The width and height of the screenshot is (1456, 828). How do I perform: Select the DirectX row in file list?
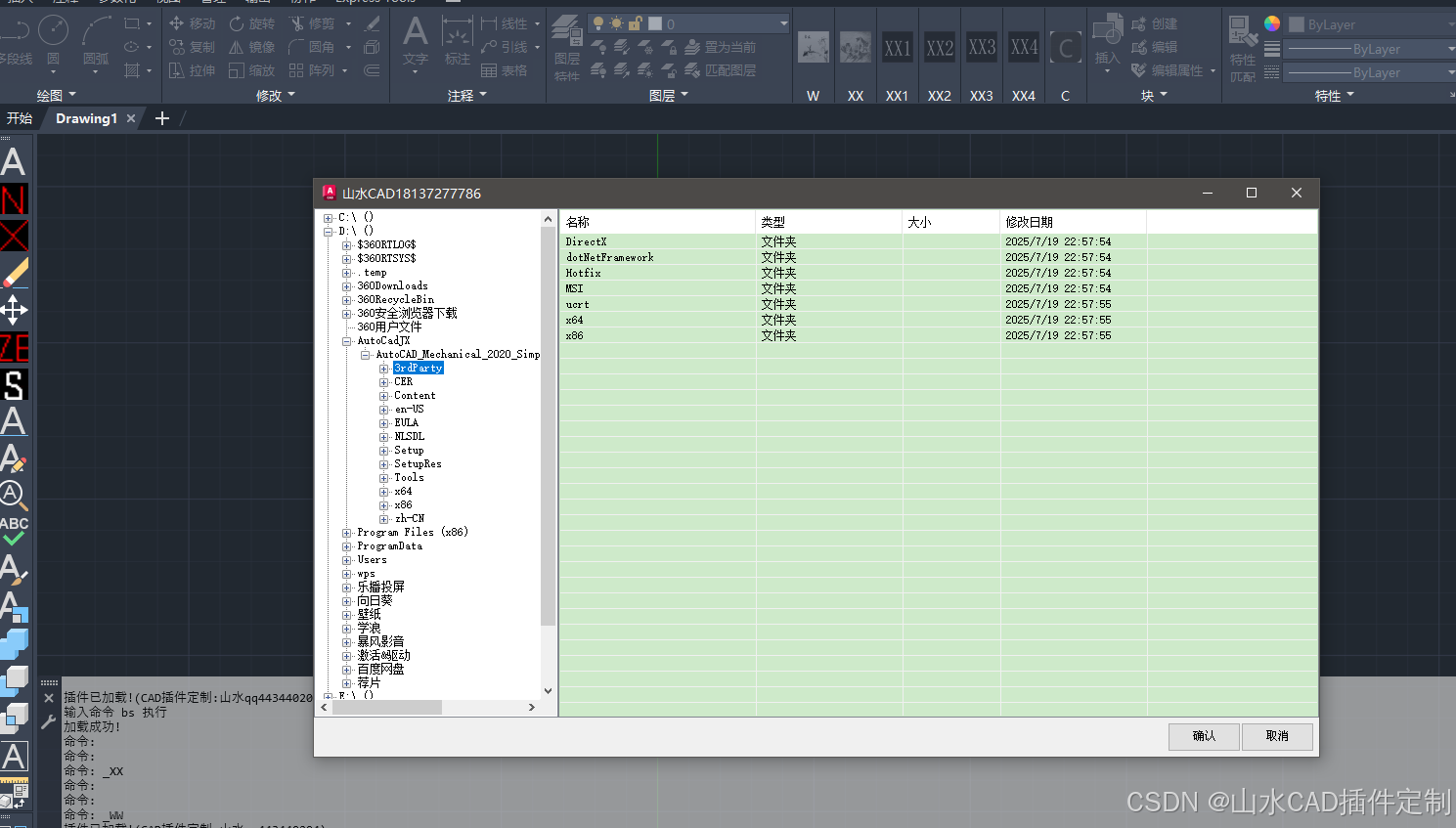tap(938, 241)
